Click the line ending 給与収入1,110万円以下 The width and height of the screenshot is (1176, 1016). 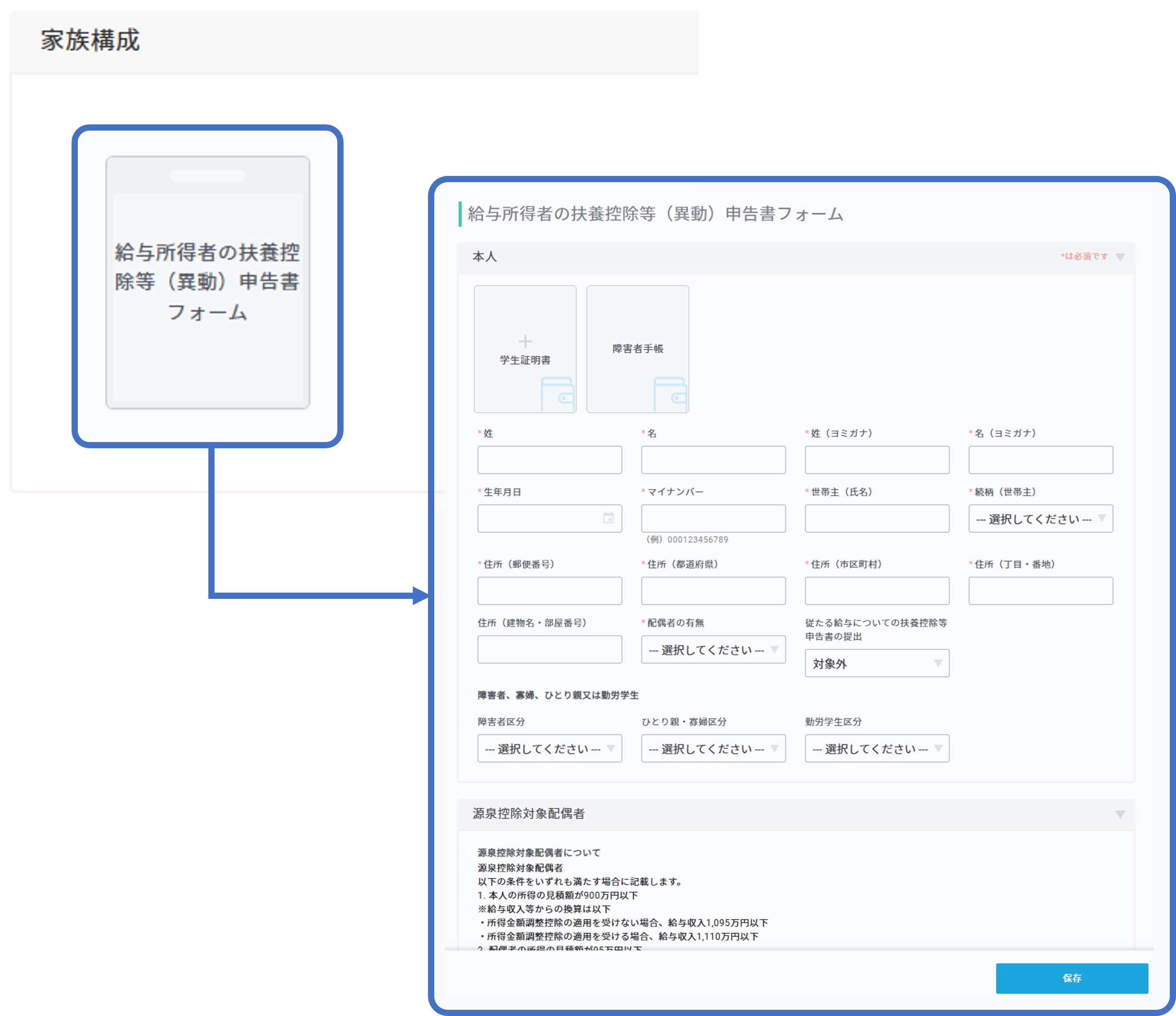[x=618, y=936]
